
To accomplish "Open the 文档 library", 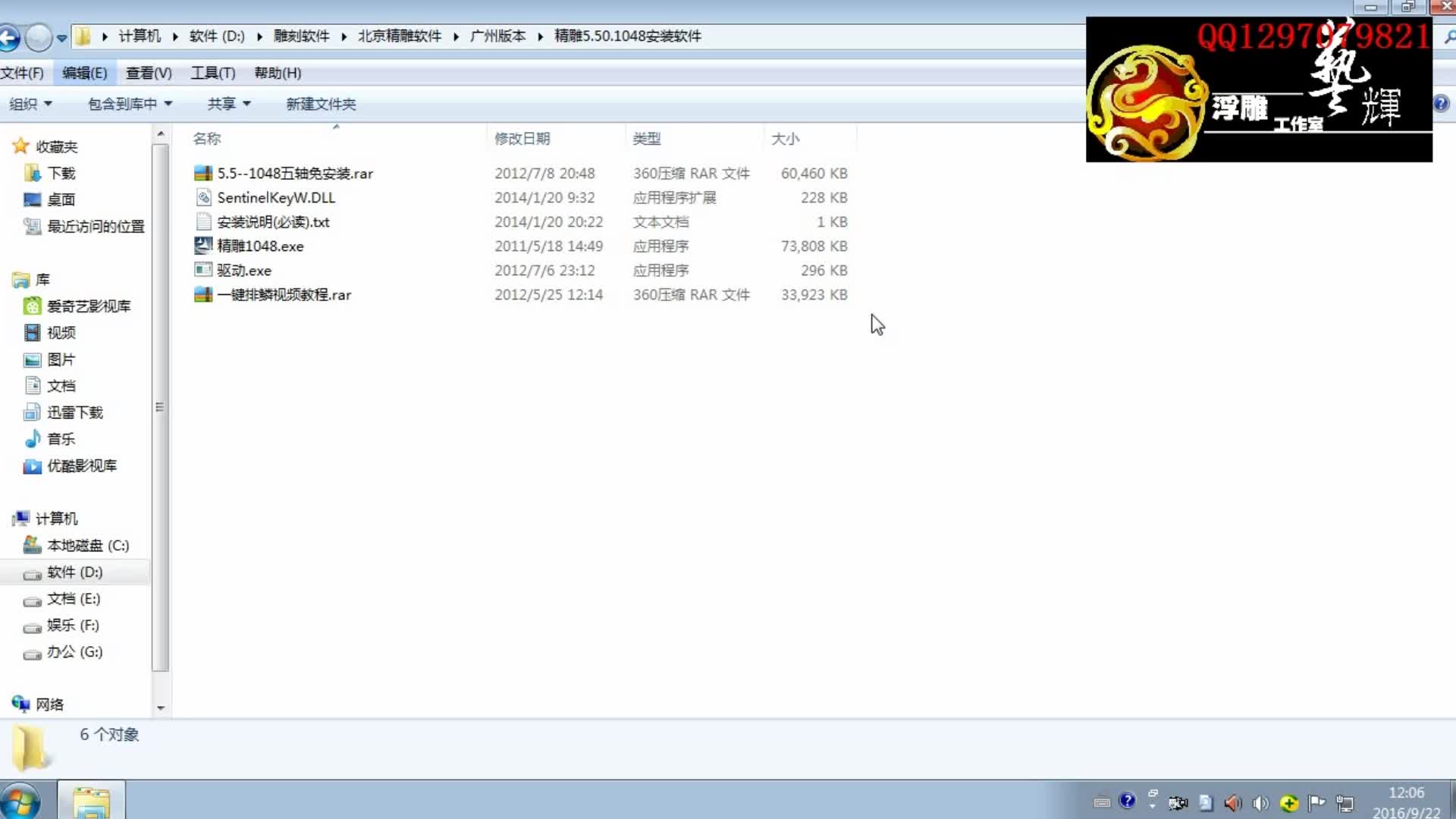I will tap(50, 386).
